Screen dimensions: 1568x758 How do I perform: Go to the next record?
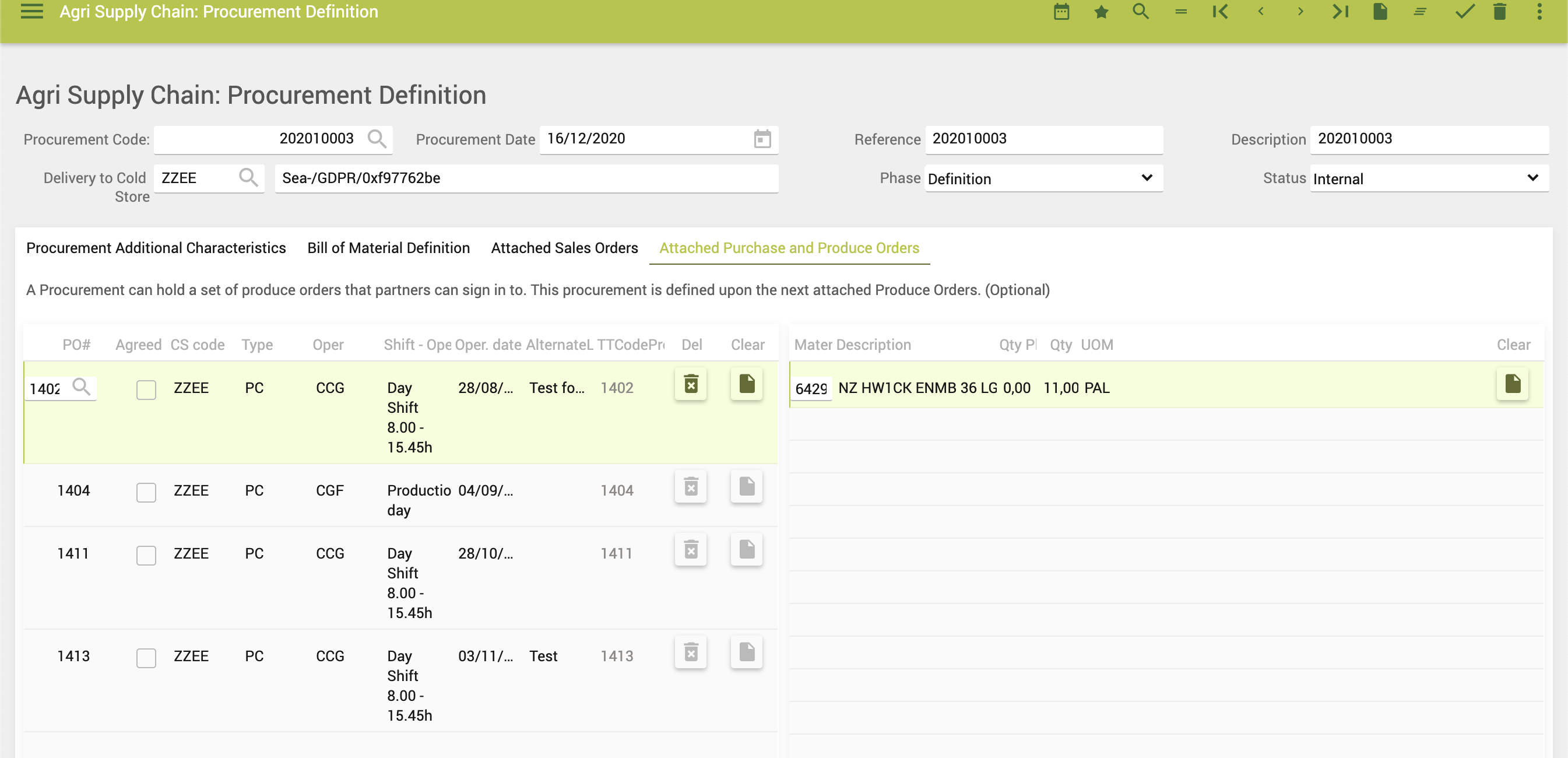click(1300, 12)
